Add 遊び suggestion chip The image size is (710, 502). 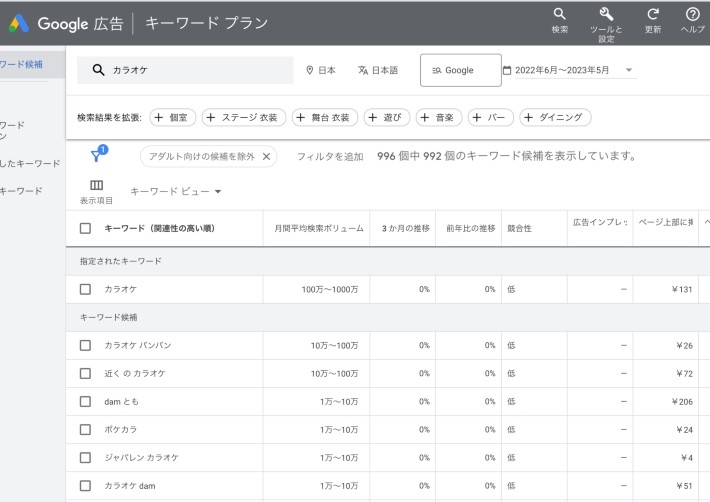(x=387, y=118)
